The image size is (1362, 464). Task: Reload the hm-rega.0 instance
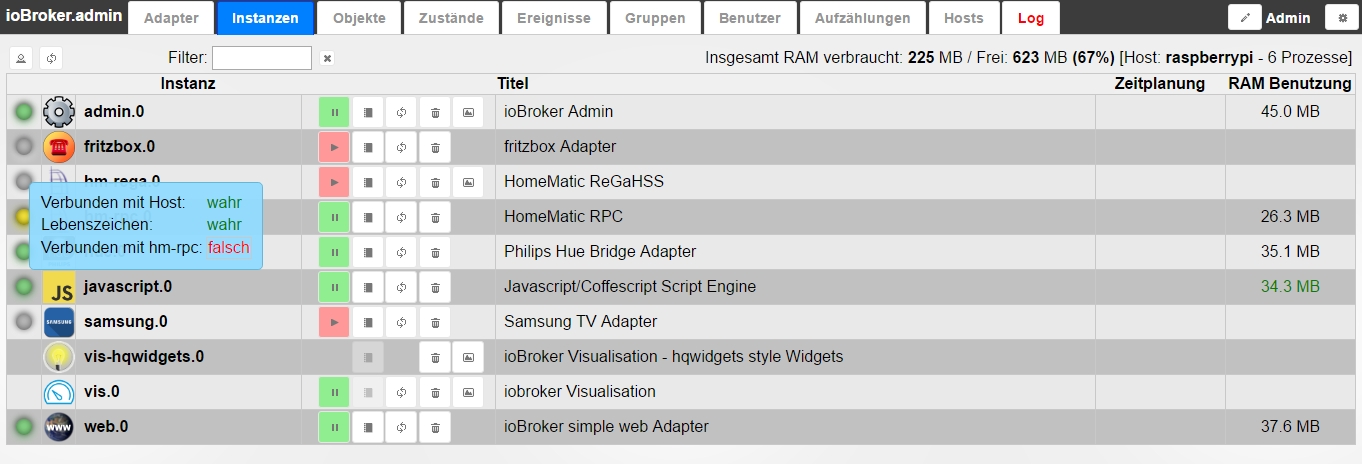coord(401,182)
